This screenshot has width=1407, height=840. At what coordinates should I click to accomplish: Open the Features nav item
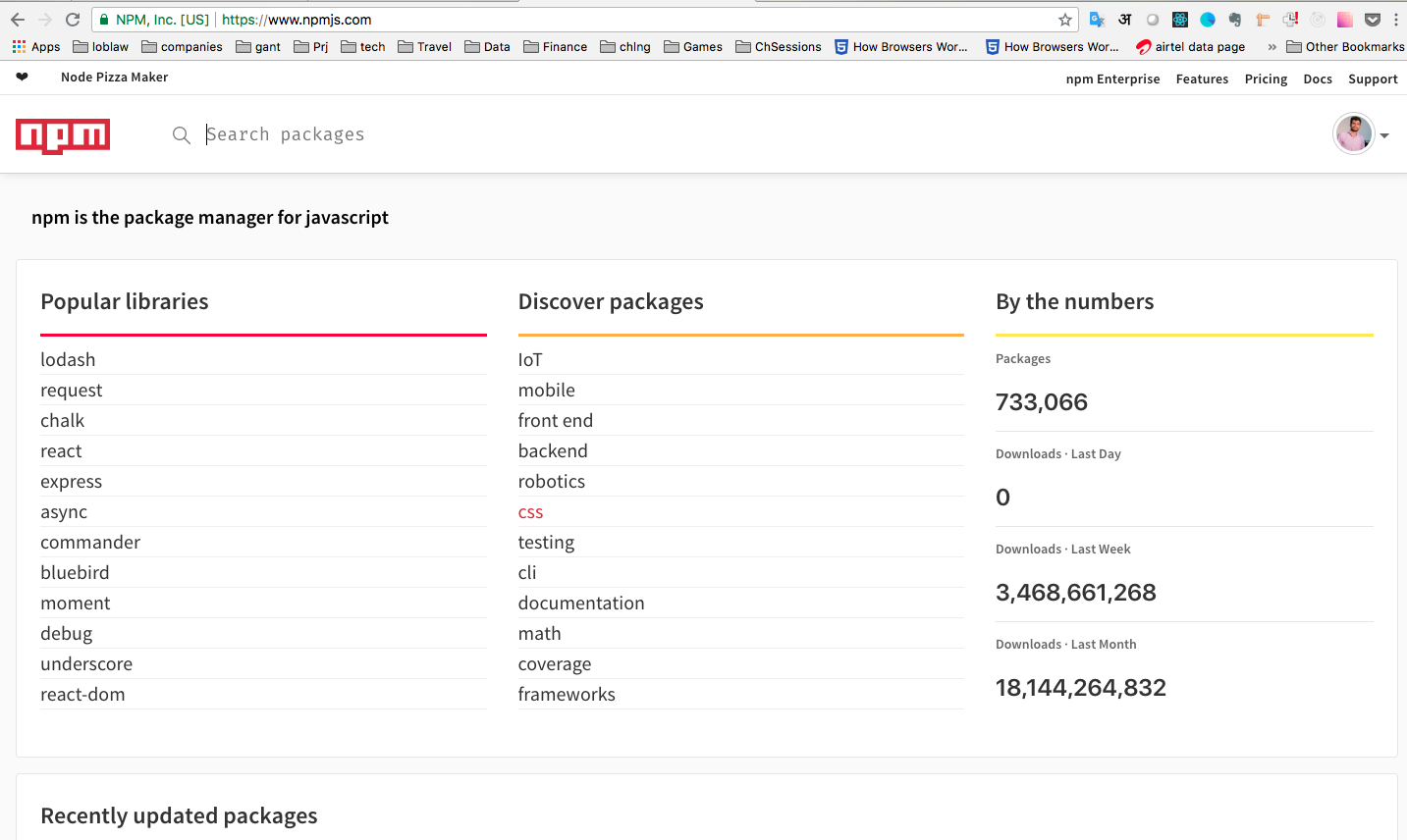tap(1202, 79)
